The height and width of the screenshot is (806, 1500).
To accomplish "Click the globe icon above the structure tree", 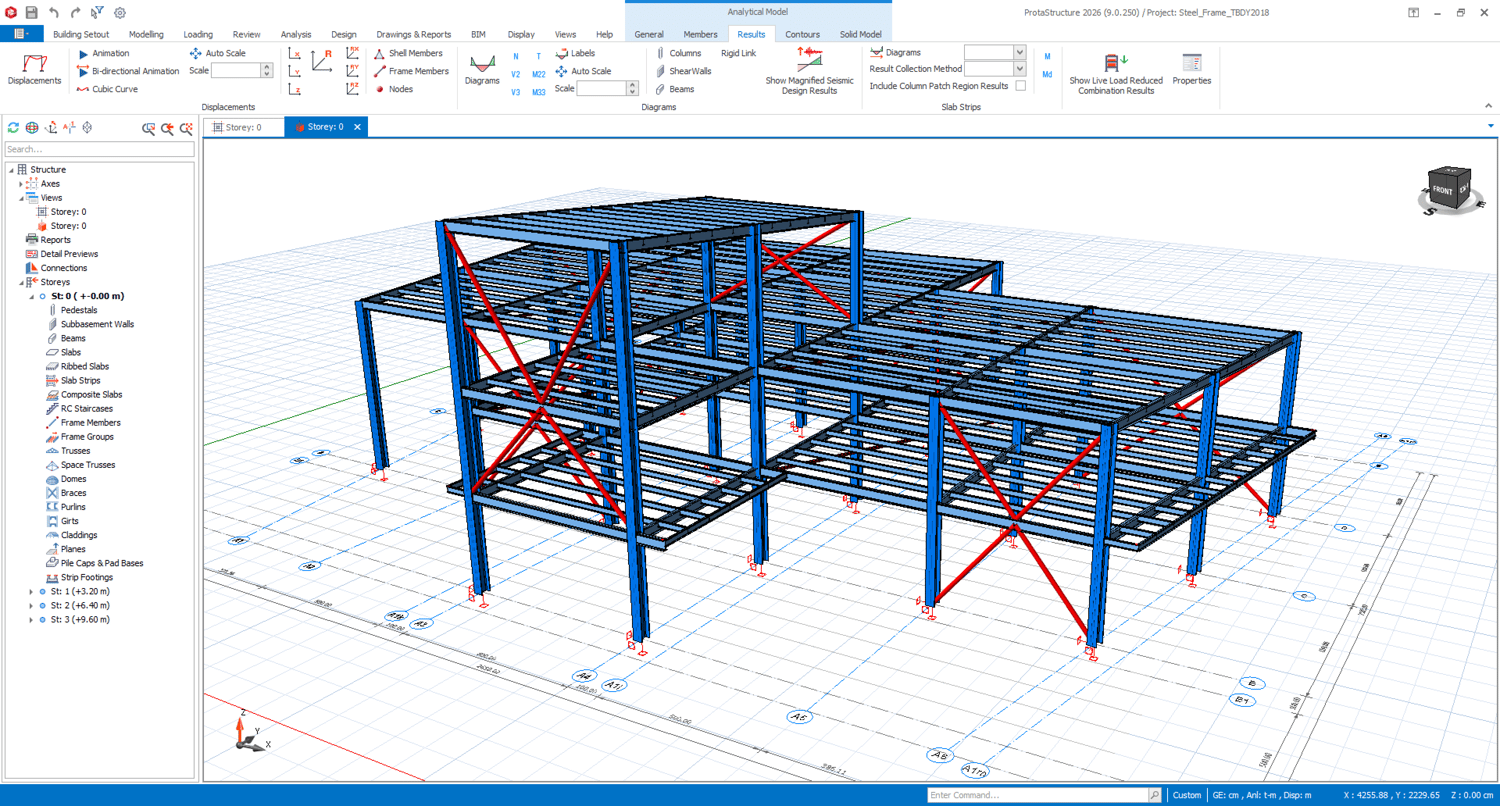I will point(32,128).
